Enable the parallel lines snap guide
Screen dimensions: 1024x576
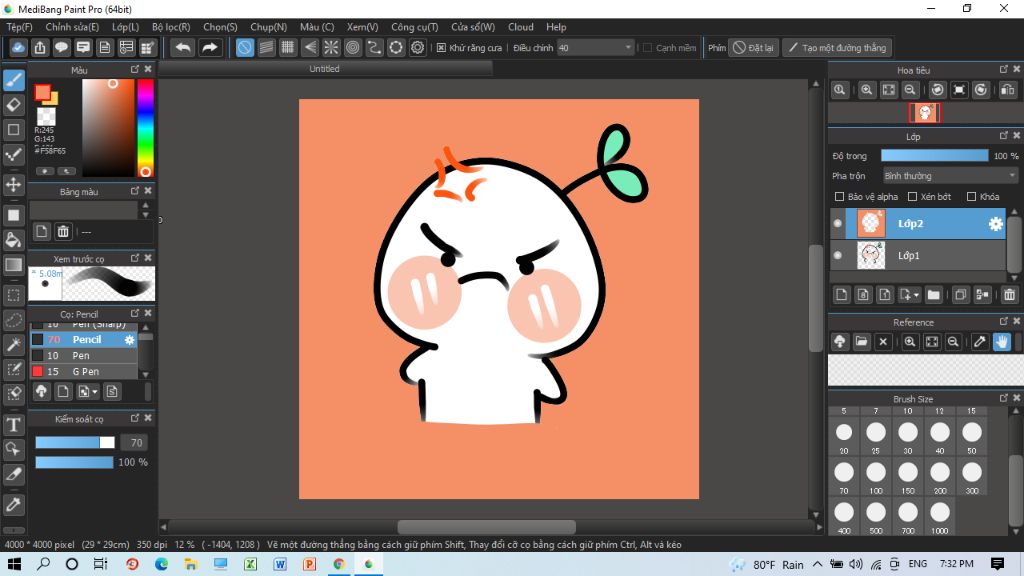pyautogui.click(x=266, y=48)
